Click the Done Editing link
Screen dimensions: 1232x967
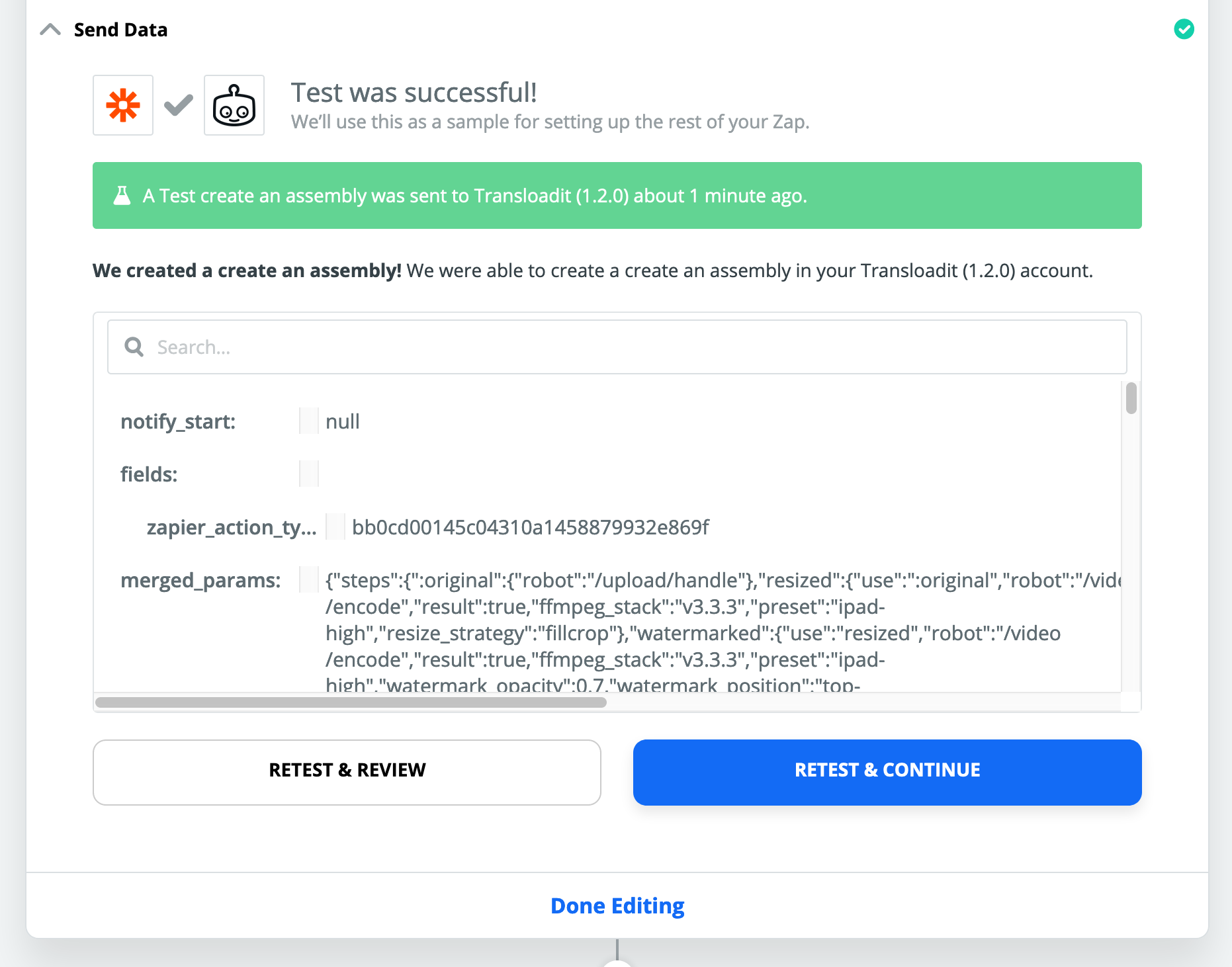pos(617,905)
